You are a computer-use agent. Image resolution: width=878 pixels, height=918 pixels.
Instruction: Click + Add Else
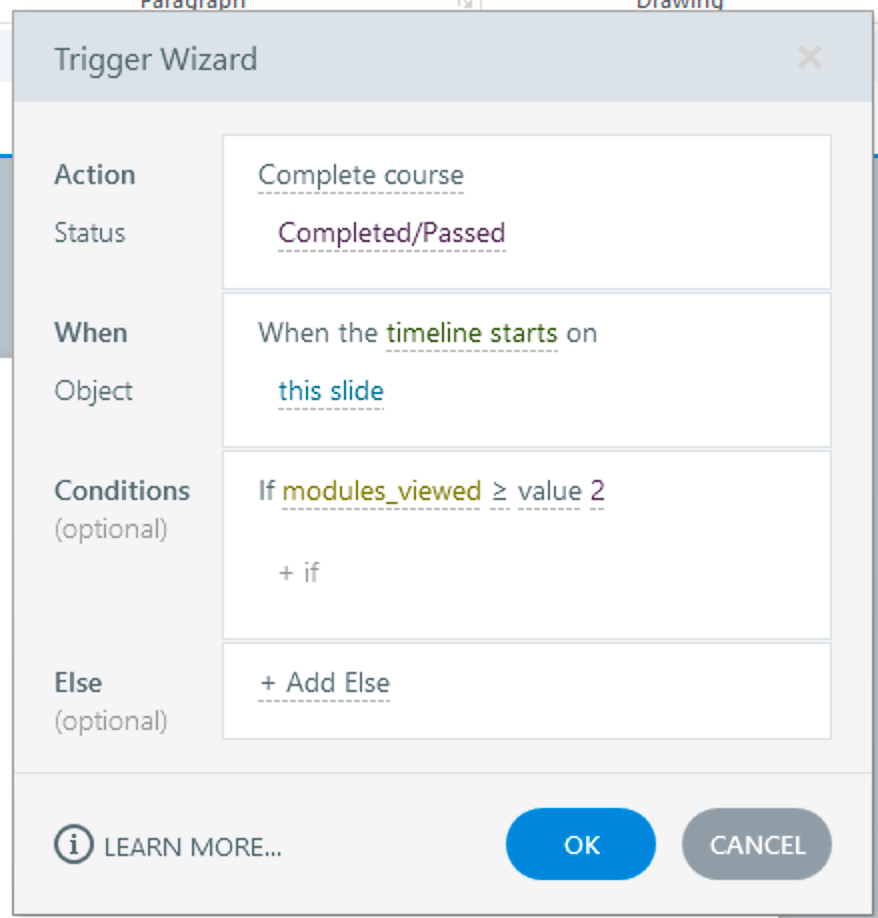324,684
